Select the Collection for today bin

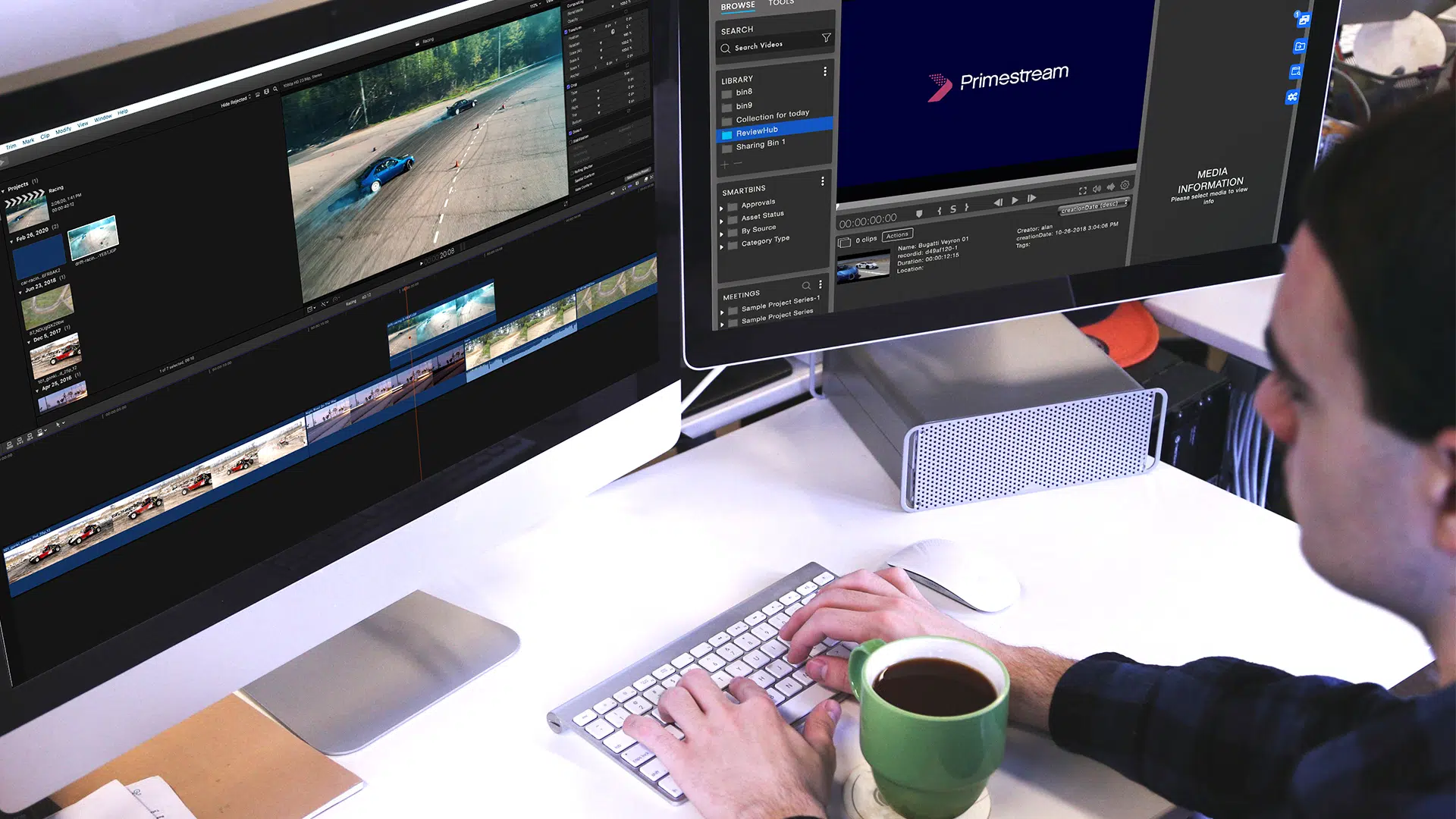pyautogui.click(x=774, y=116)
